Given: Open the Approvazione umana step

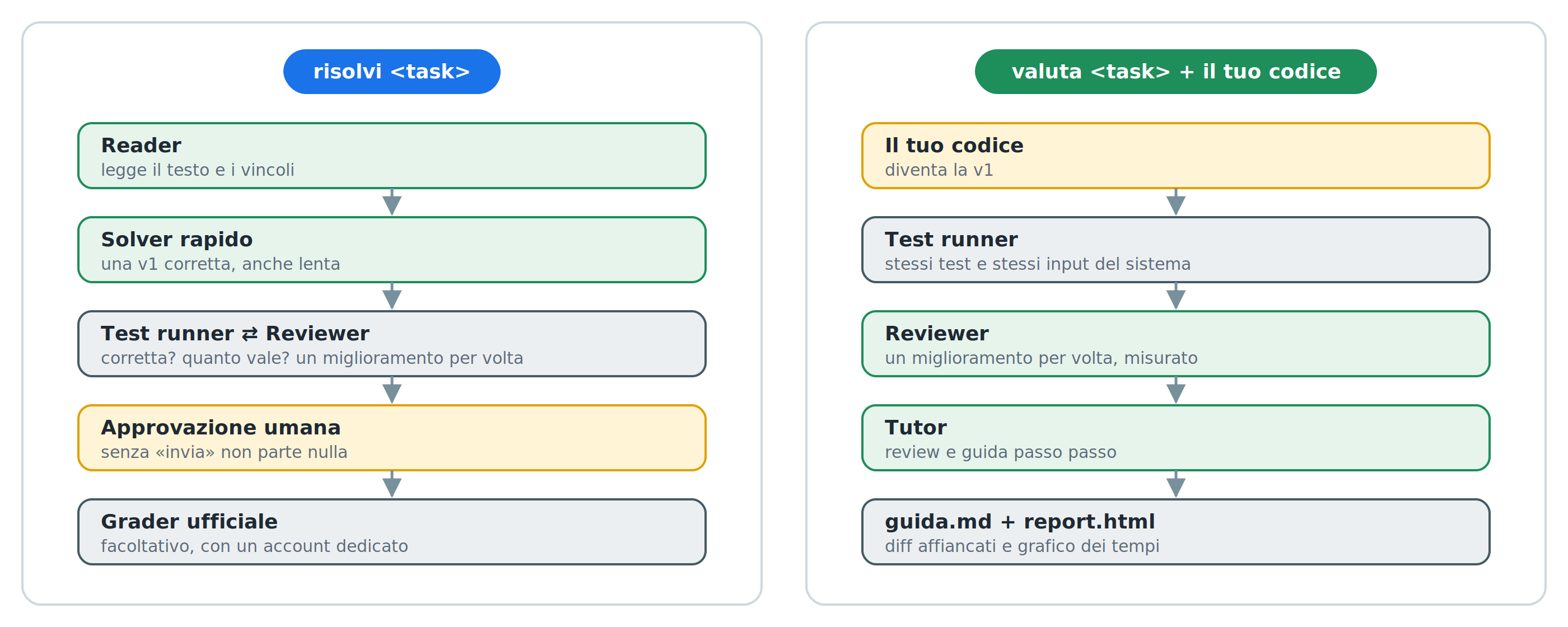Looking at the screenshot, I should pos(391,438).
